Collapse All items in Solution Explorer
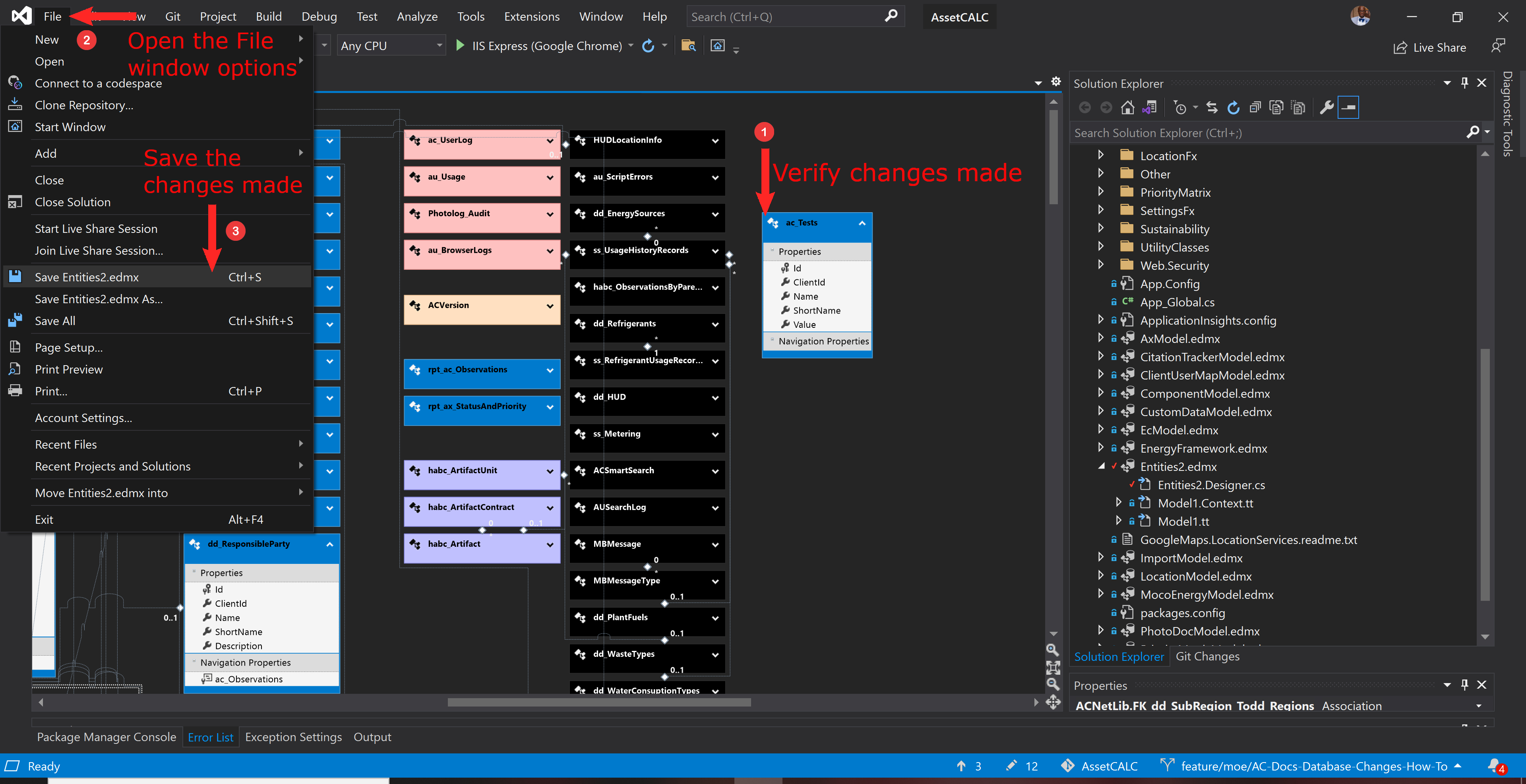Image resolution: width=1526 pixels, height=784 pixels. click(x=1255, y=108)
